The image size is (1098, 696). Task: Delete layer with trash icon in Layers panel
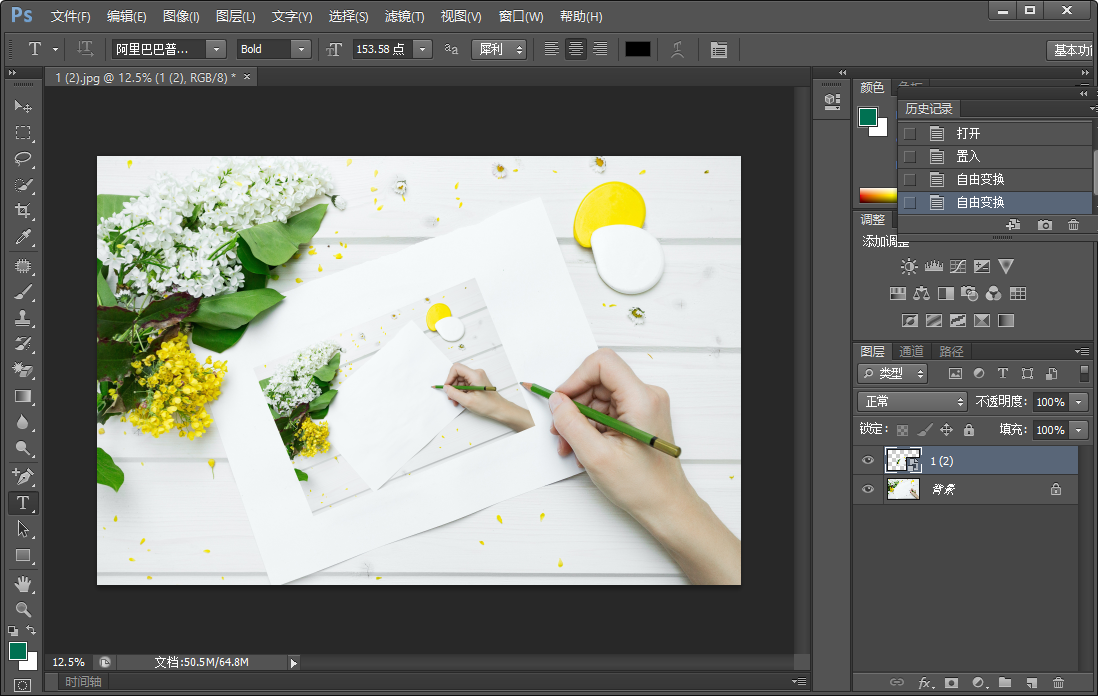[x=1058, y=682]
